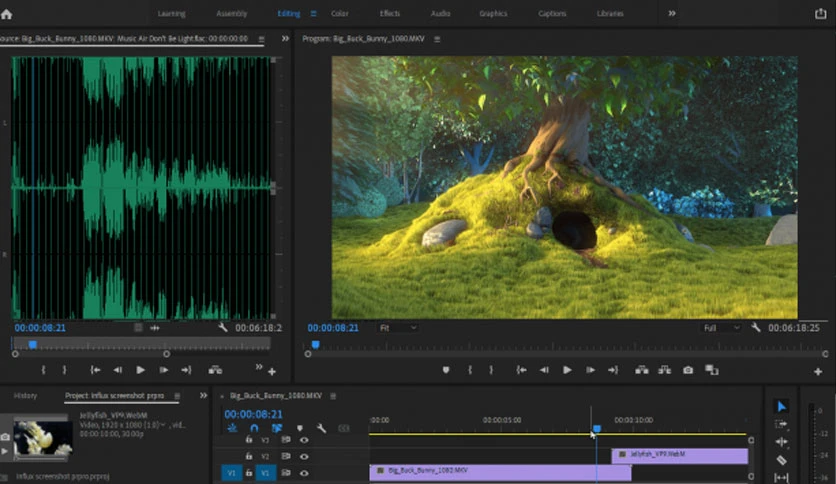Open the Learning workspace tab
The height and width of the screenshot is (484, 836).
(171, 14)
